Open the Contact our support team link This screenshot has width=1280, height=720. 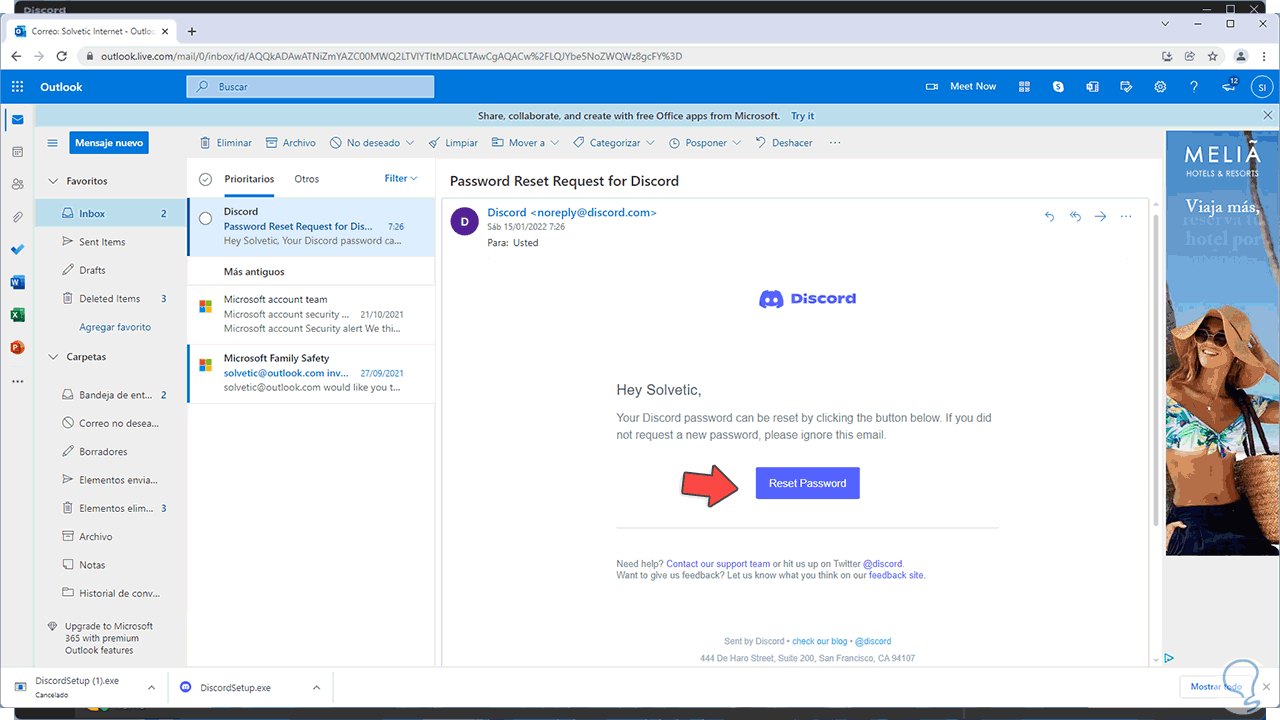[718, 564]
